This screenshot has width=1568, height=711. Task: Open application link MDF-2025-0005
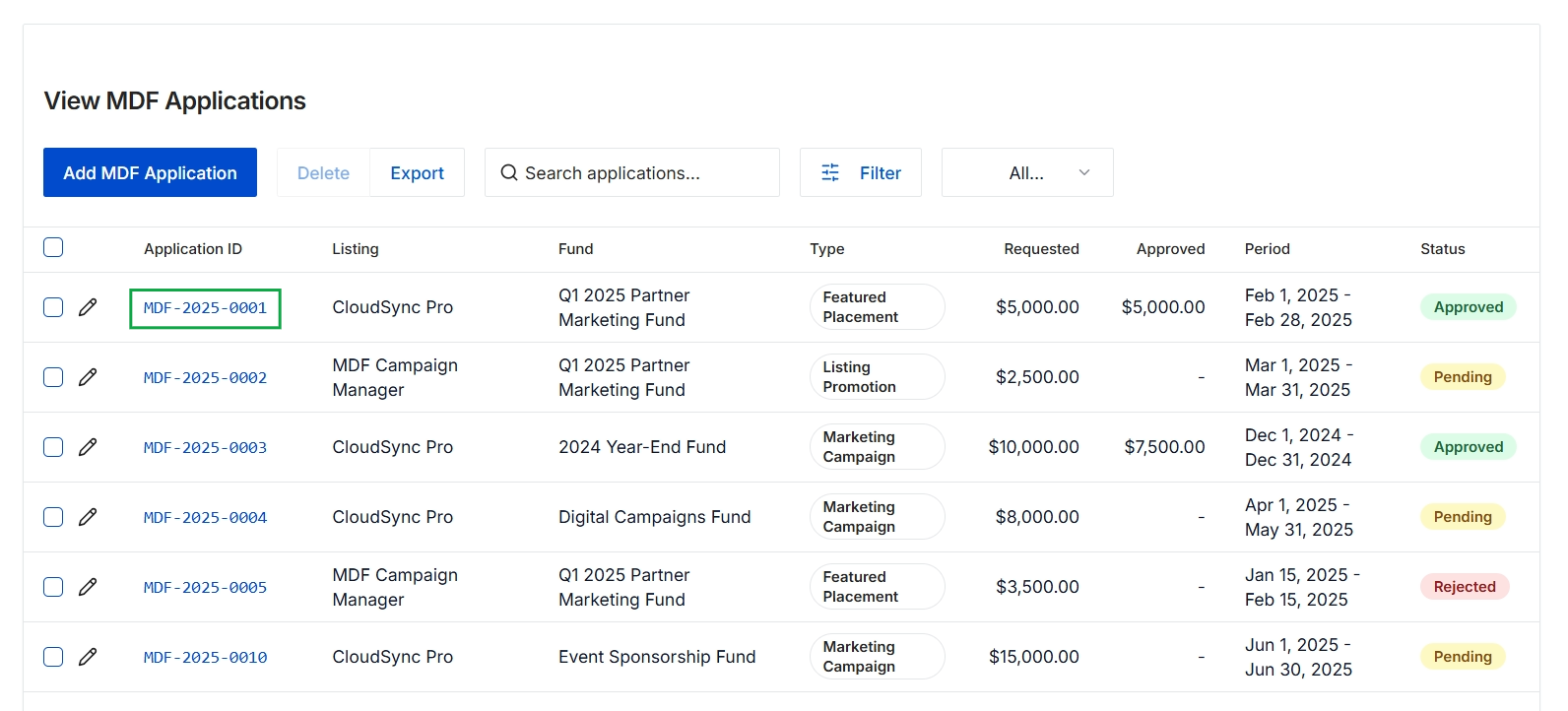(x=205, y=587)
